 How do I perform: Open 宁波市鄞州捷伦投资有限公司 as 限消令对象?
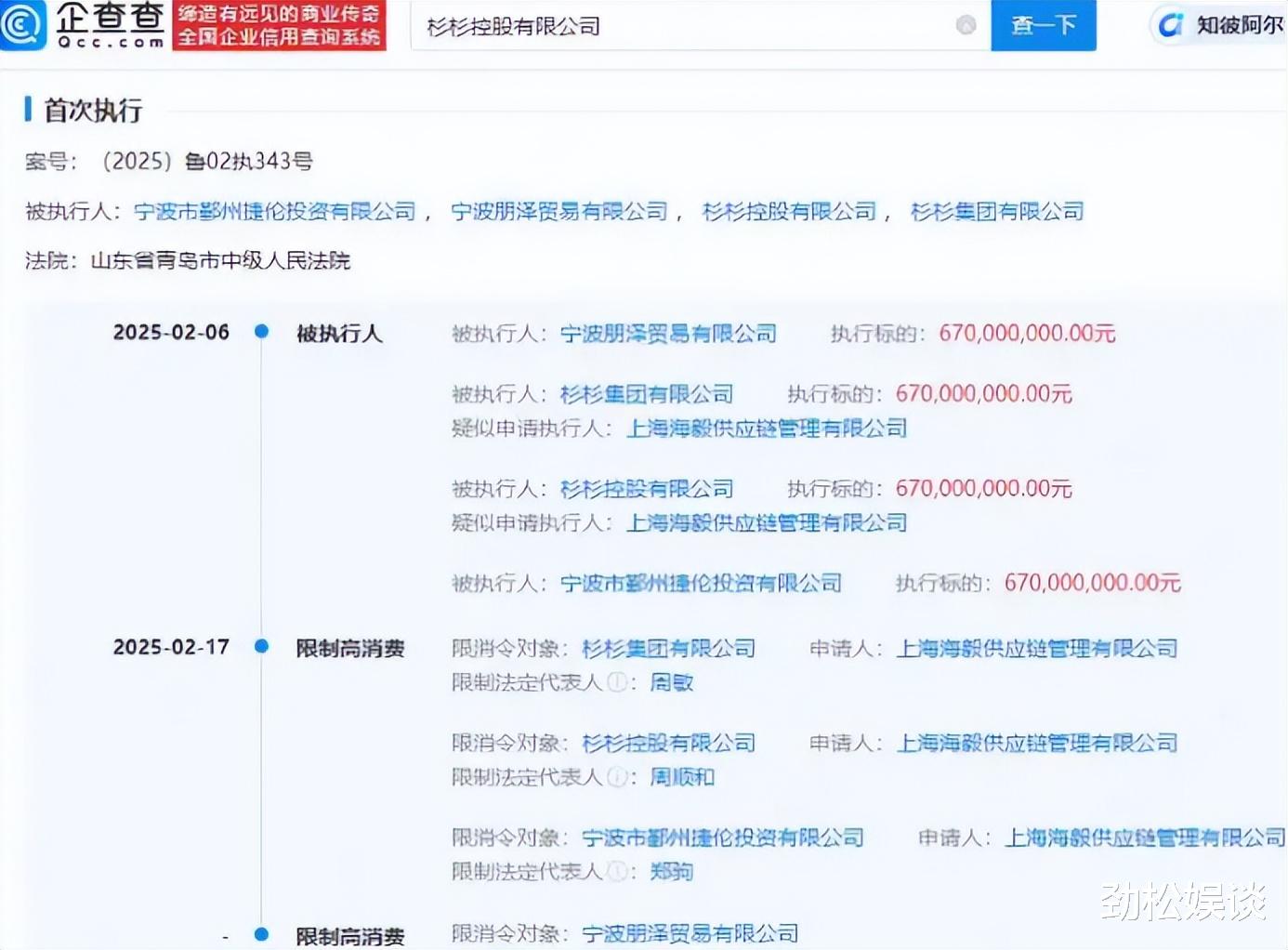[x=723, y=838]
